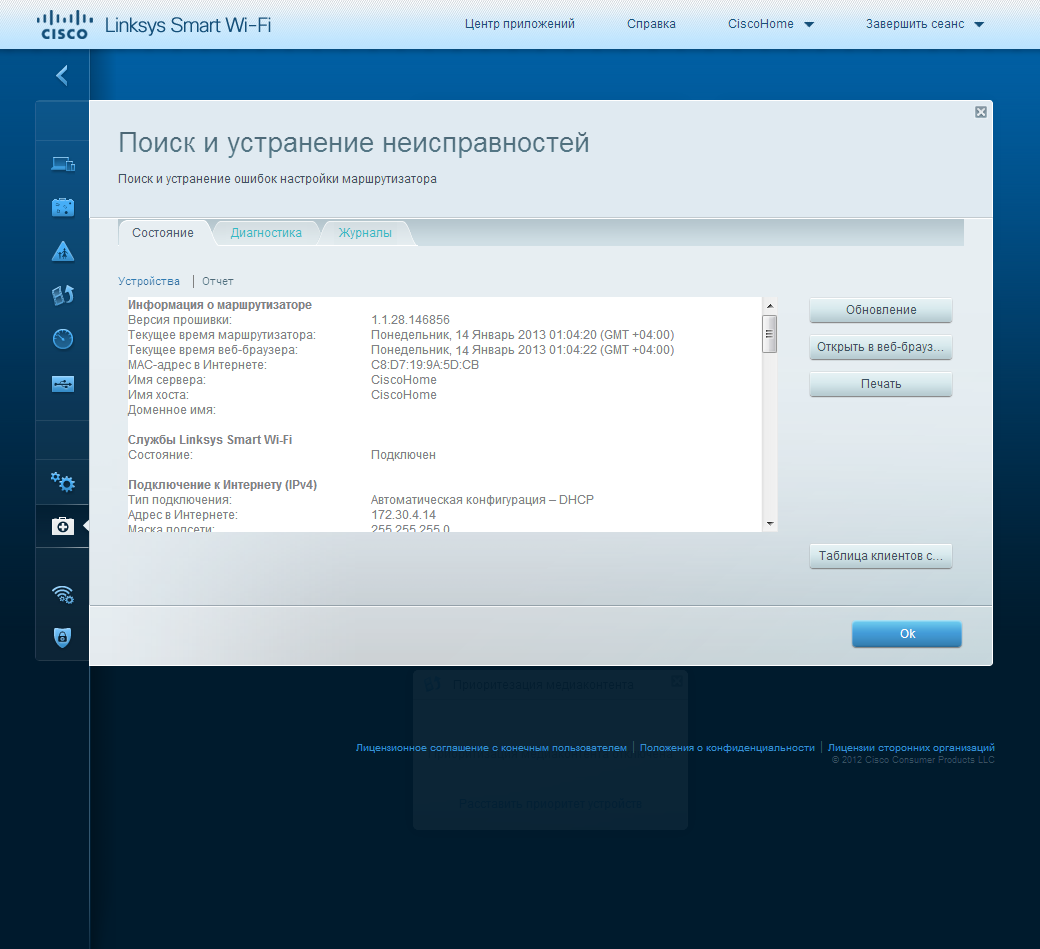This screenshot has height=949, width=1040.
Task: Click the router time ending 01:04:20
Action: click(523, 335)
